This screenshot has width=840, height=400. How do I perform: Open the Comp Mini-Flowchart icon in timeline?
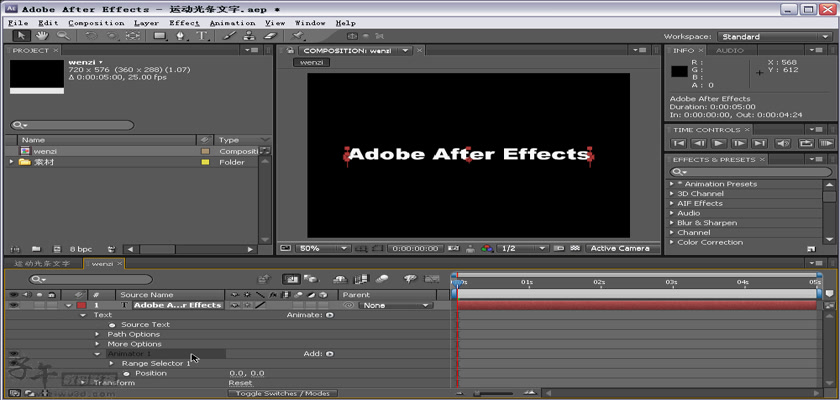[x=264, y=279]
